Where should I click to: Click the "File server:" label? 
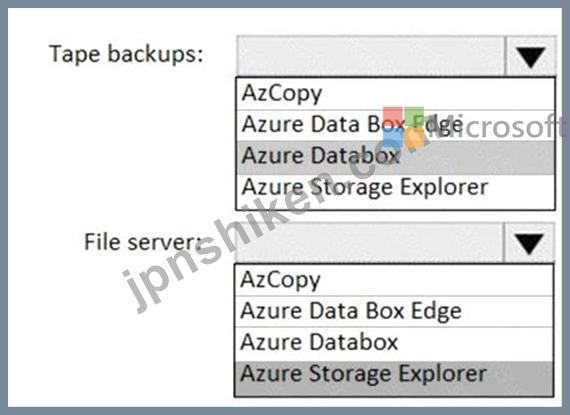(143, 242)
